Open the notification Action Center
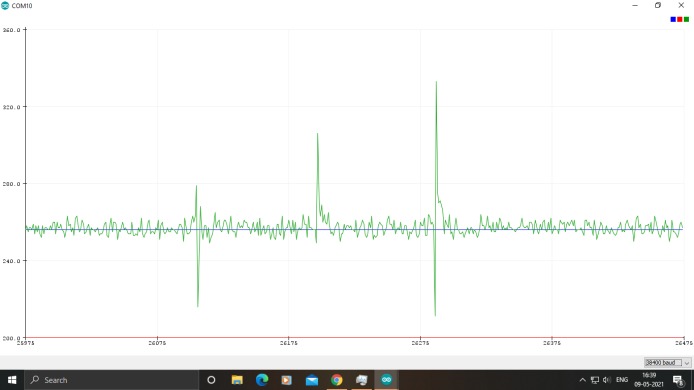The width and height of the screenshot is (694, 390). [679, 380]
